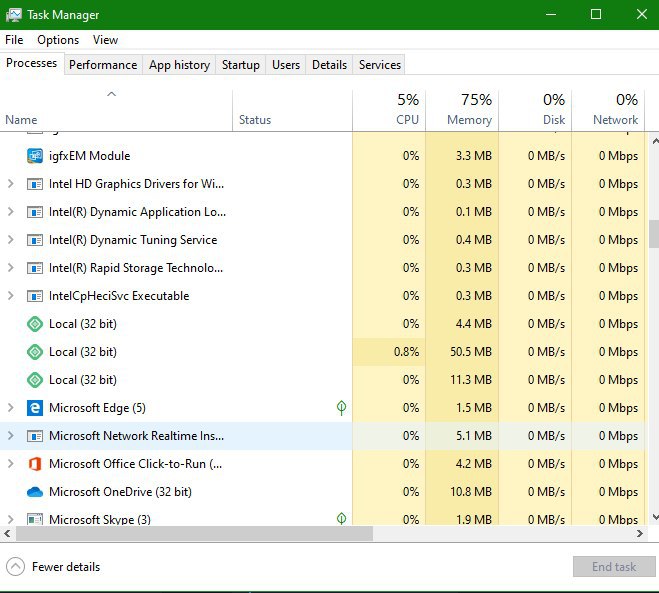
Task: Click the horizontal scrollbar thumb
Action: click(194, 534)
